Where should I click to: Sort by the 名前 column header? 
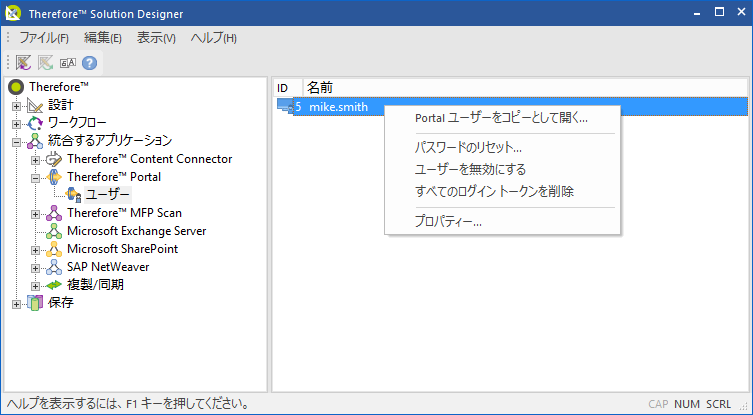pyautogui.click(x=525, y=88)
